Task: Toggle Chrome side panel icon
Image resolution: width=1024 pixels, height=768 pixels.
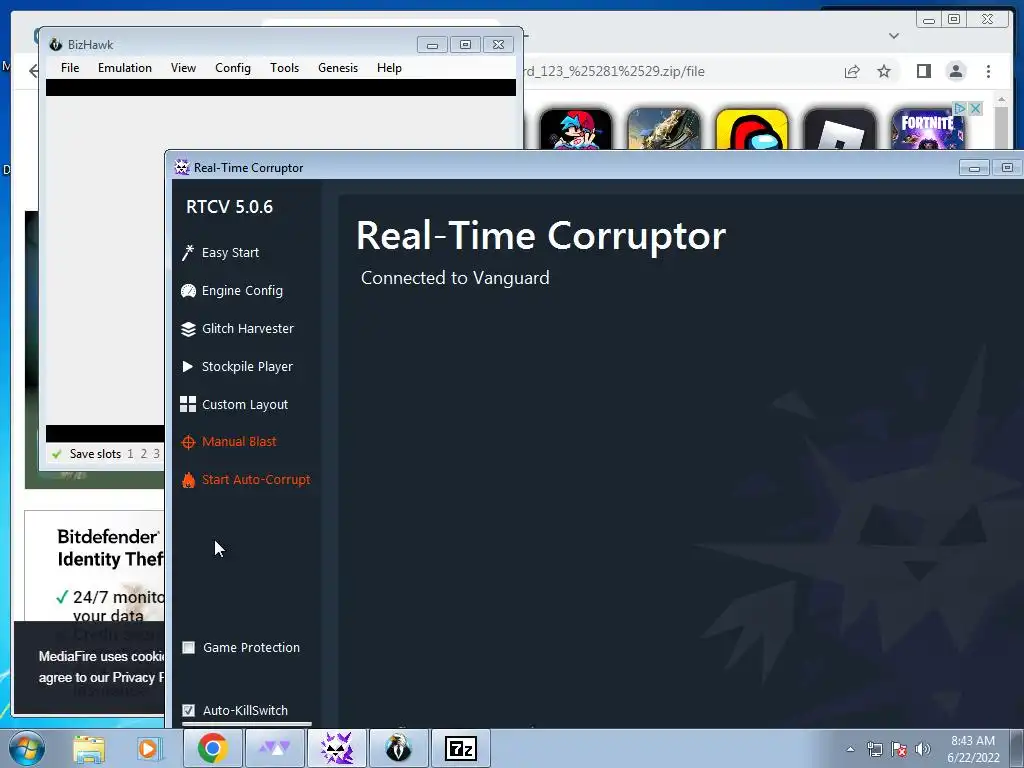Action: click(x=923, y=71)
